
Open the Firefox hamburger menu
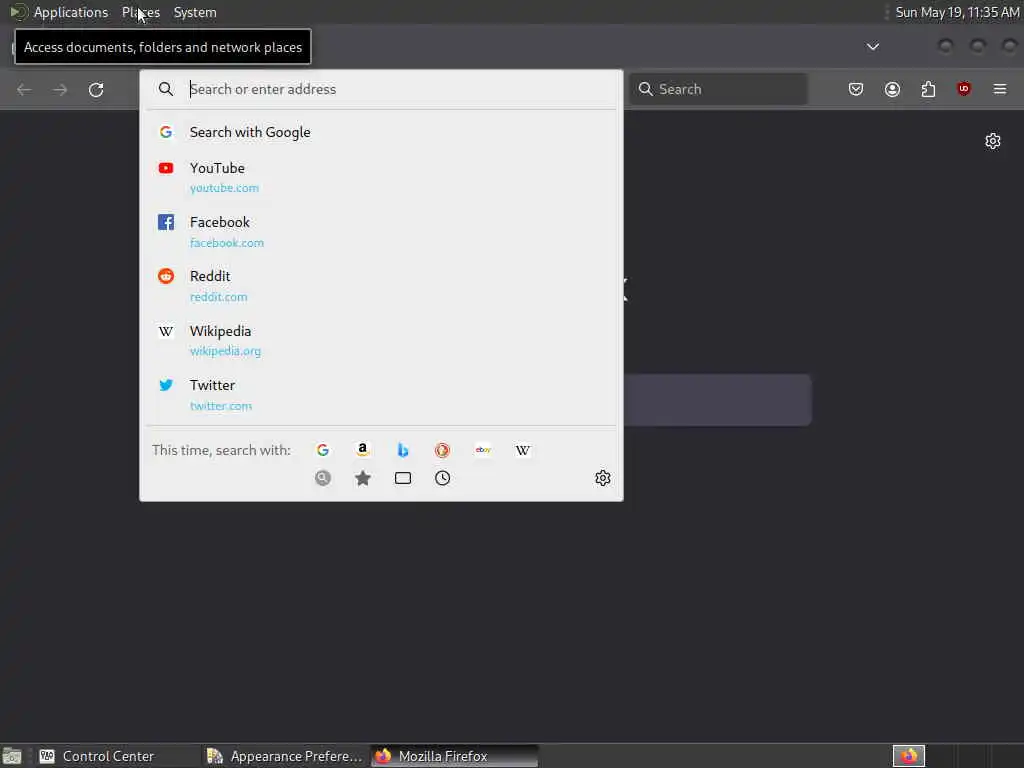click(1000, 89)
